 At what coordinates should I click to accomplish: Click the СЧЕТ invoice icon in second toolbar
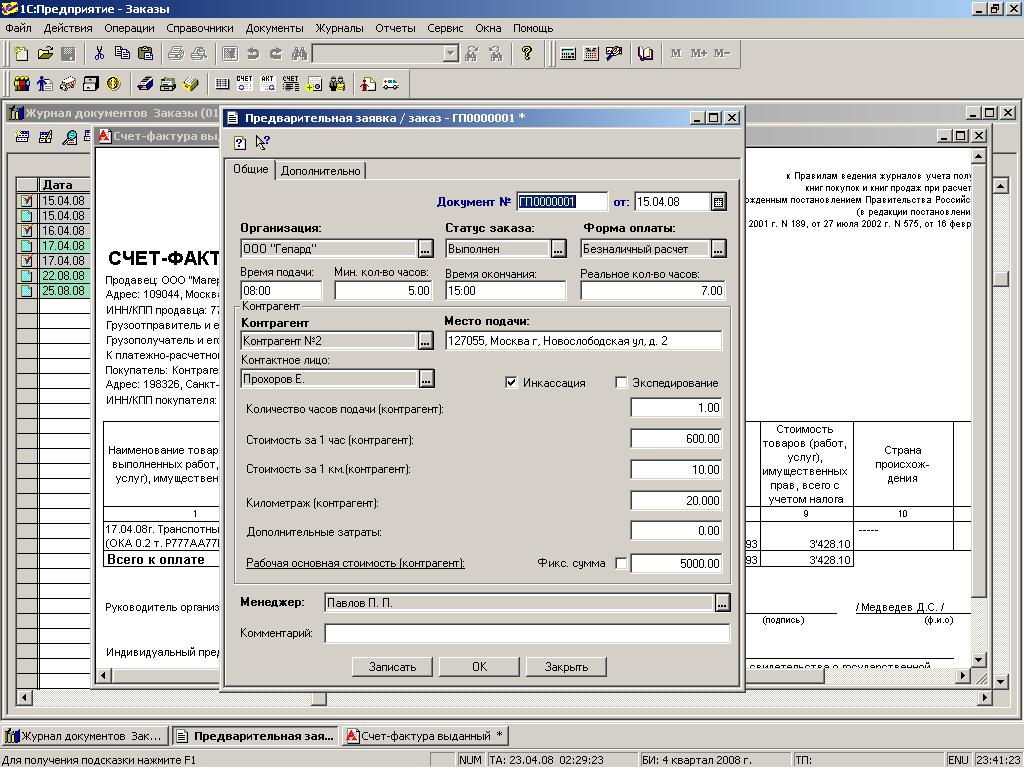245,84
